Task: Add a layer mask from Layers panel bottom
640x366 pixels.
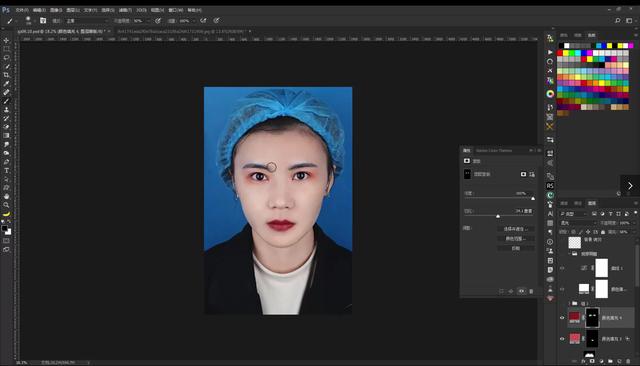Action: [x=592, y=361]
